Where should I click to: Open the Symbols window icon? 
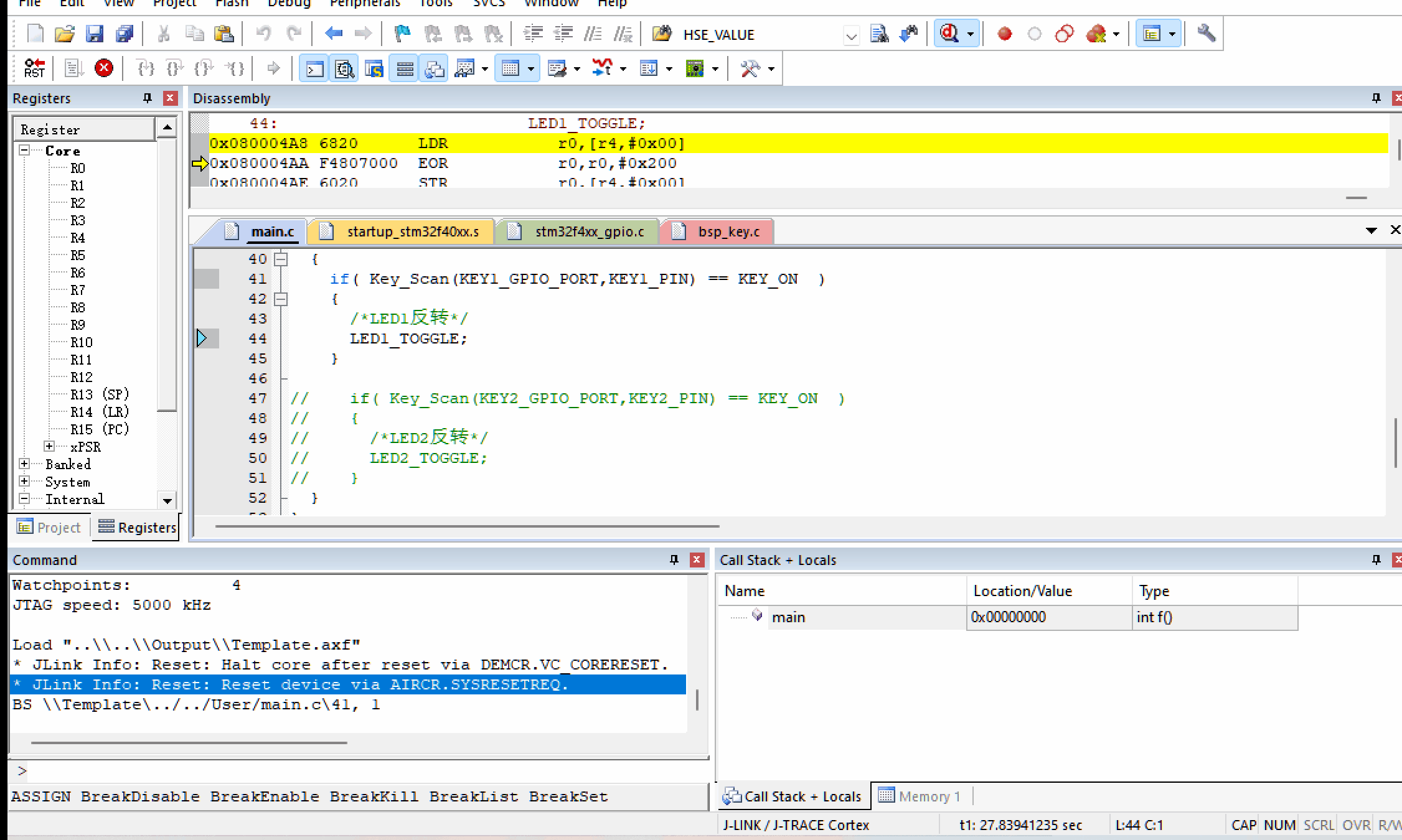point(374,68)
